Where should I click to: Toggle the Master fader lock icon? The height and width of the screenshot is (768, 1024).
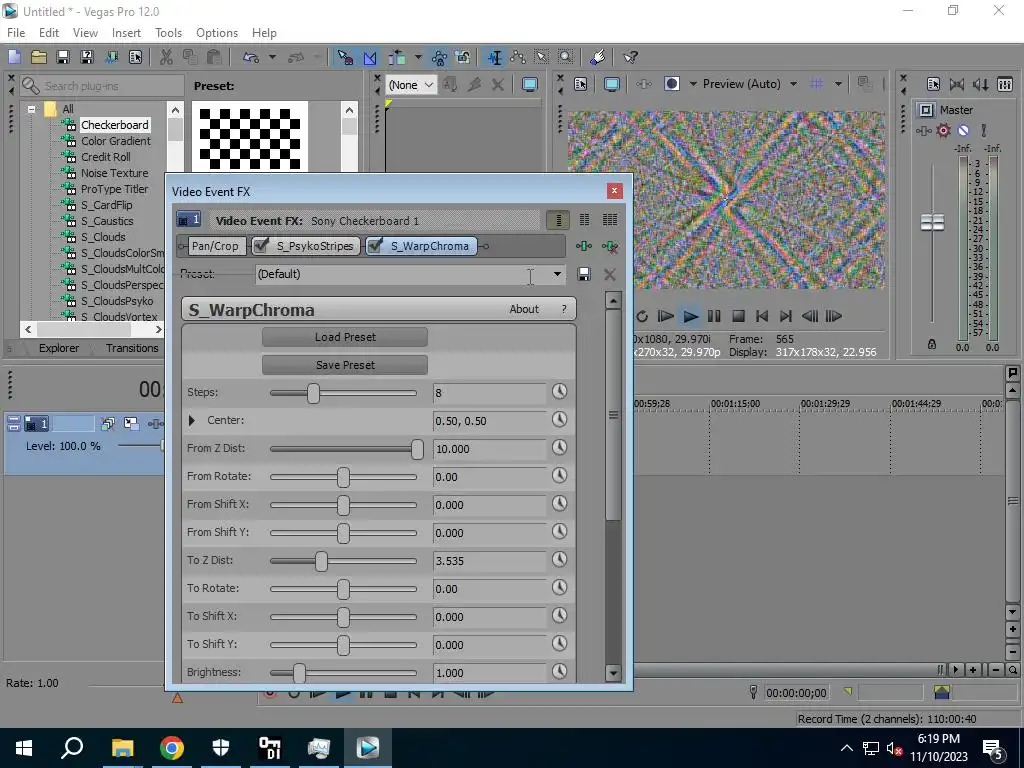coord(932,344)
